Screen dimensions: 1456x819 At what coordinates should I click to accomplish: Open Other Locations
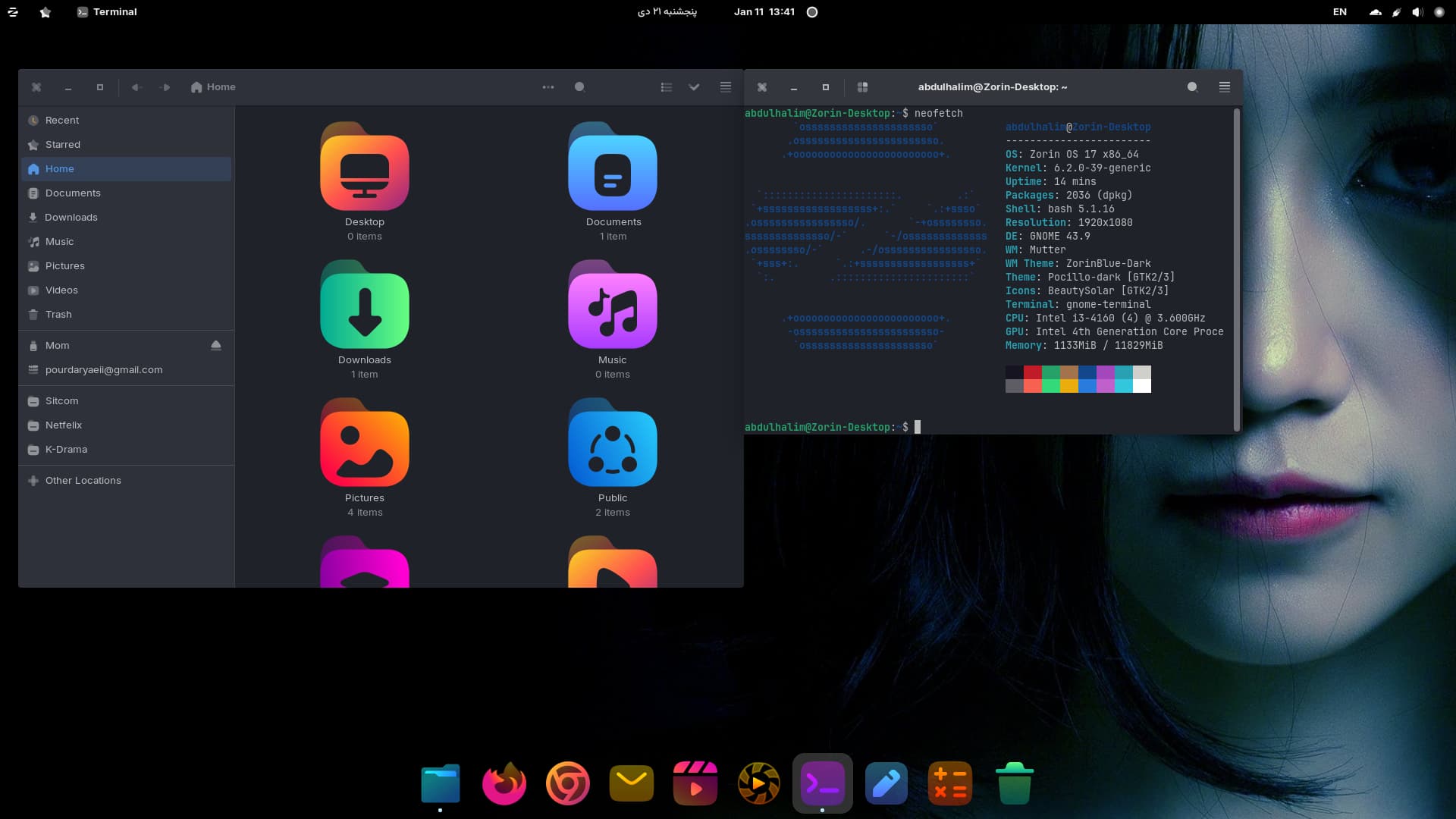click(83, 481)
